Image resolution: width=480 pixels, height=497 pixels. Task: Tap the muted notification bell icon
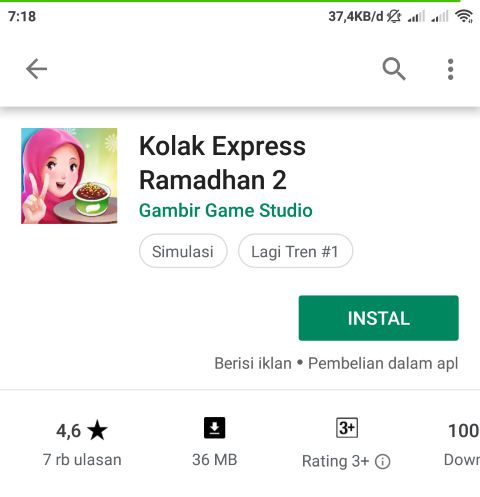click(x=394, y=16)
